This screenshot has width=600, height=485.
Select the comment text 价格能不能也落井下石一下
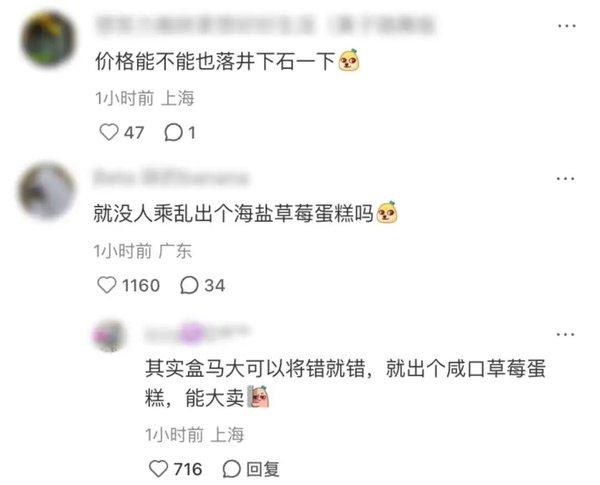pyautogui.click(x=215, y=61)
